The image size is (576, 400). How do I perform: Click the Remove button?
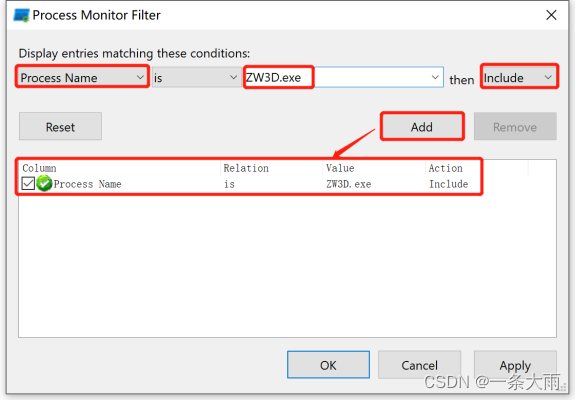[x=515, y=127]
